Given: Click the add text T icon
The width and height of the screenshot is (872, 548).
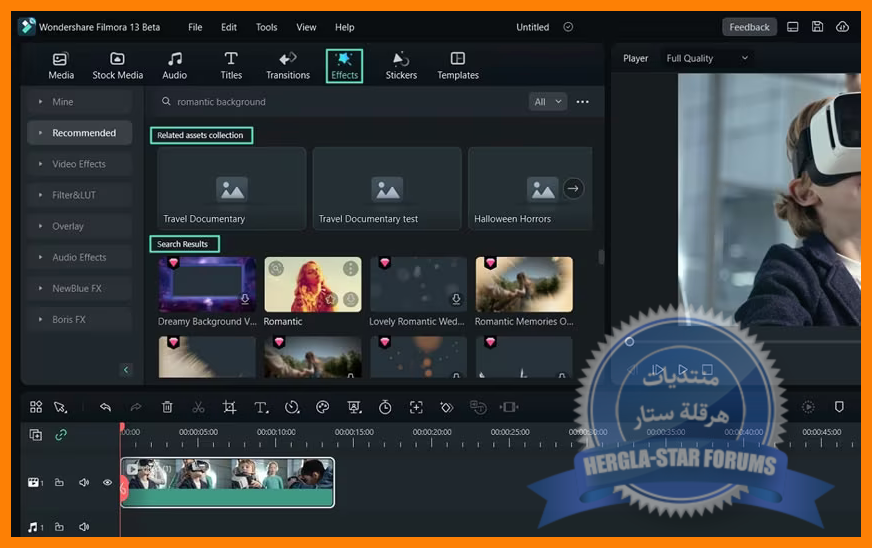Looking at the screenshot, I should coord(261,407).
